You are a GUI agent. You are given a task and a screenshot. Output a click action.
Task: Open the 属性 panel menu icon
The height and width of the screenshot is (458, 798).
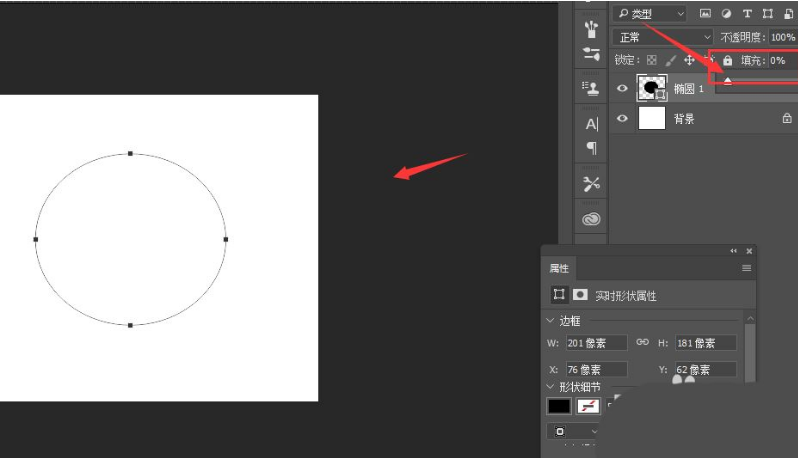pyautogui.click(x=747, y=268)
